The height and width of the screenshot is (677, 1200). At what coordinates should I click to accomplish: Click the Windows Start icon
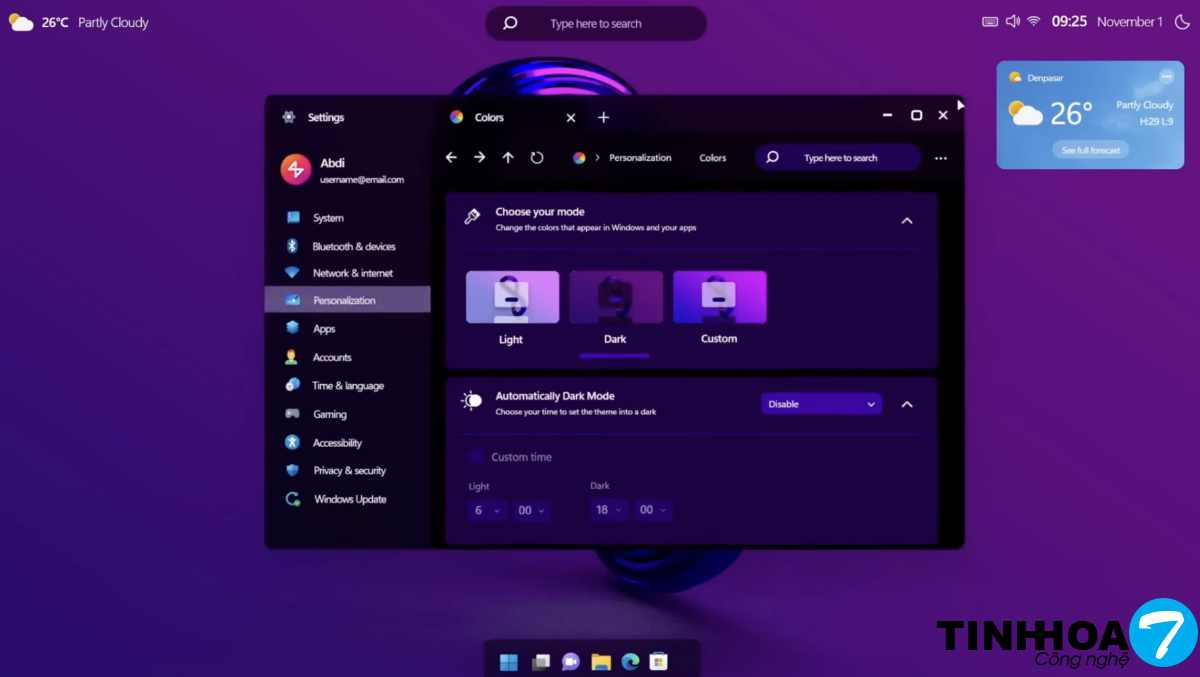[x=509, y=661]
